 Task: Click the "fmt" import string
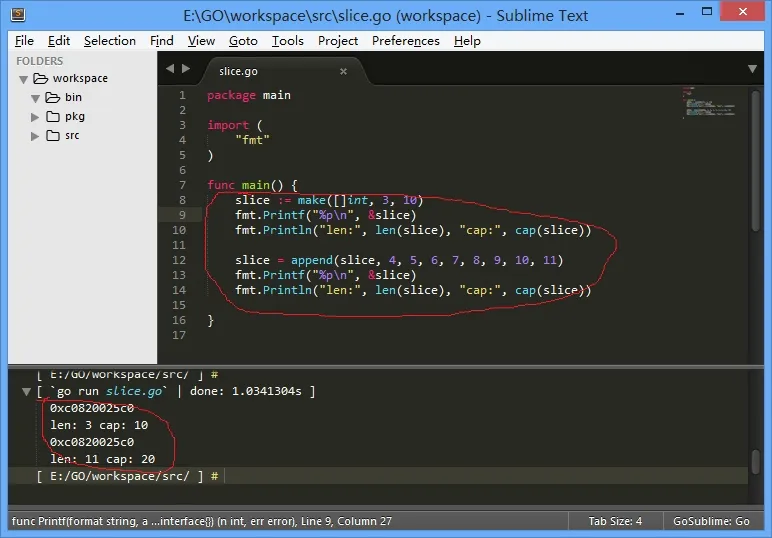pyautogui.click(x=252, y=140)
